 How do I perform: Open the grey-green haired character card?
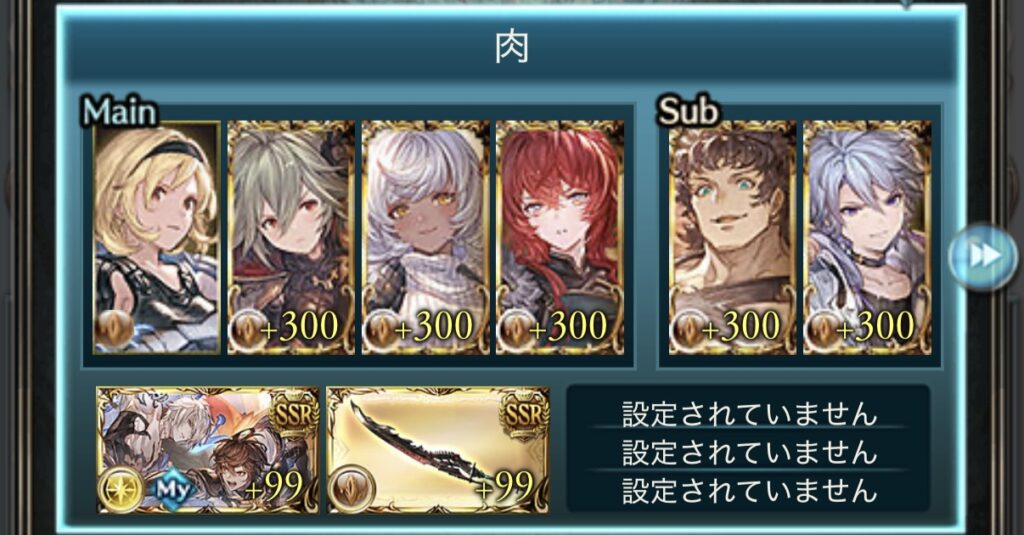tap(291, 237)
